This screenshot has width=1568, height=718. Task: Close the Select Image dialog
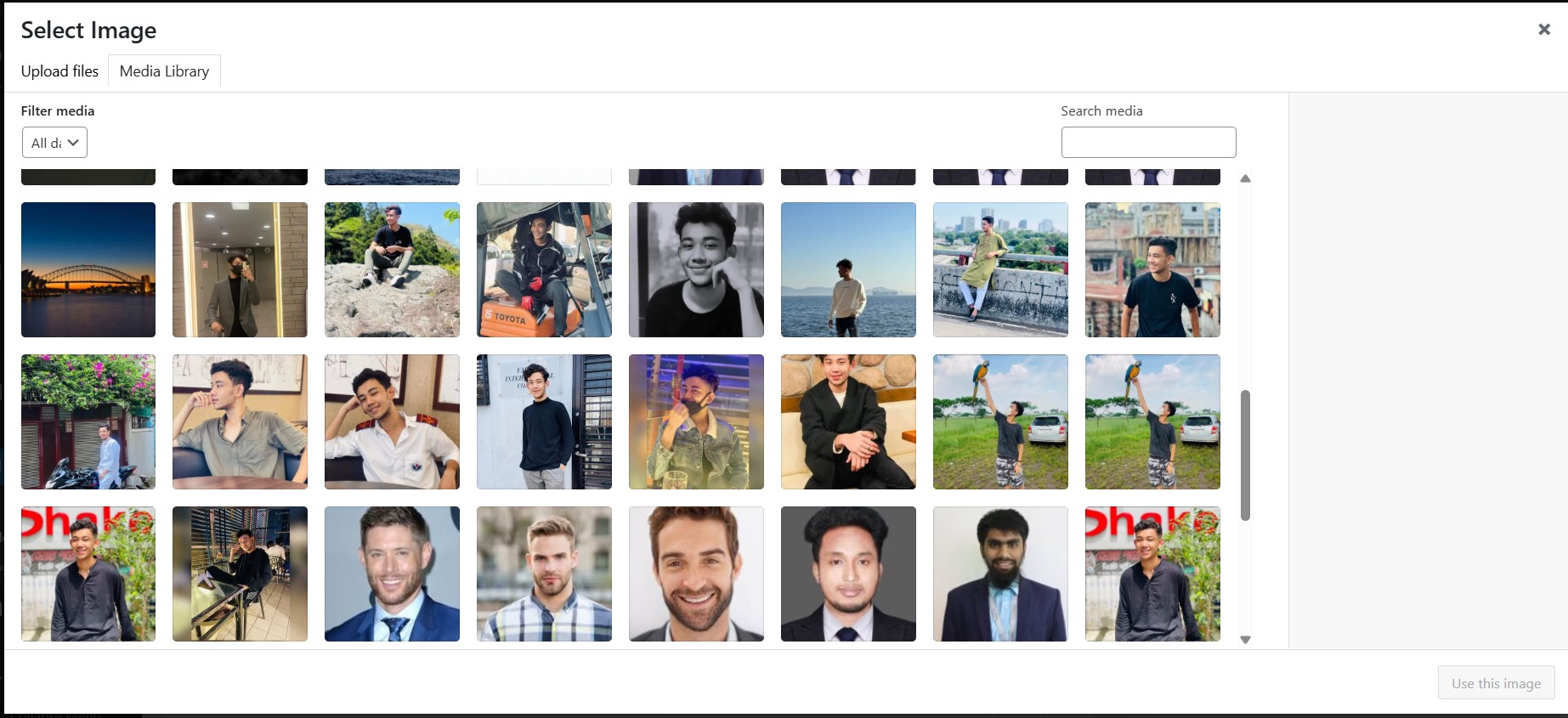(1543, 30)
